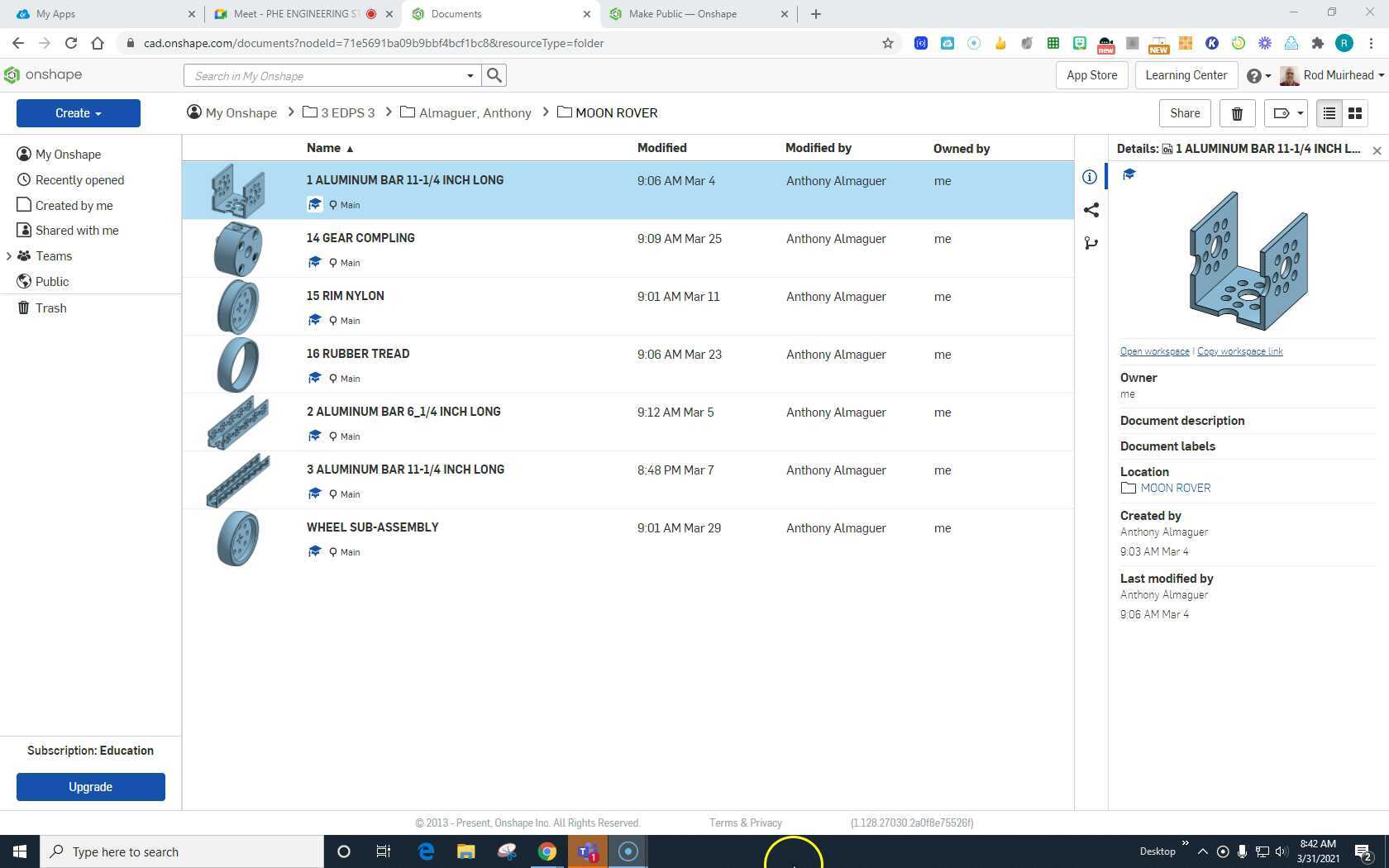Viewport: 1389px width, 868px height.
Task: Open the WHEEL SUB-ASSEMBLY thumbnail
Action: (x=238, y=538)
